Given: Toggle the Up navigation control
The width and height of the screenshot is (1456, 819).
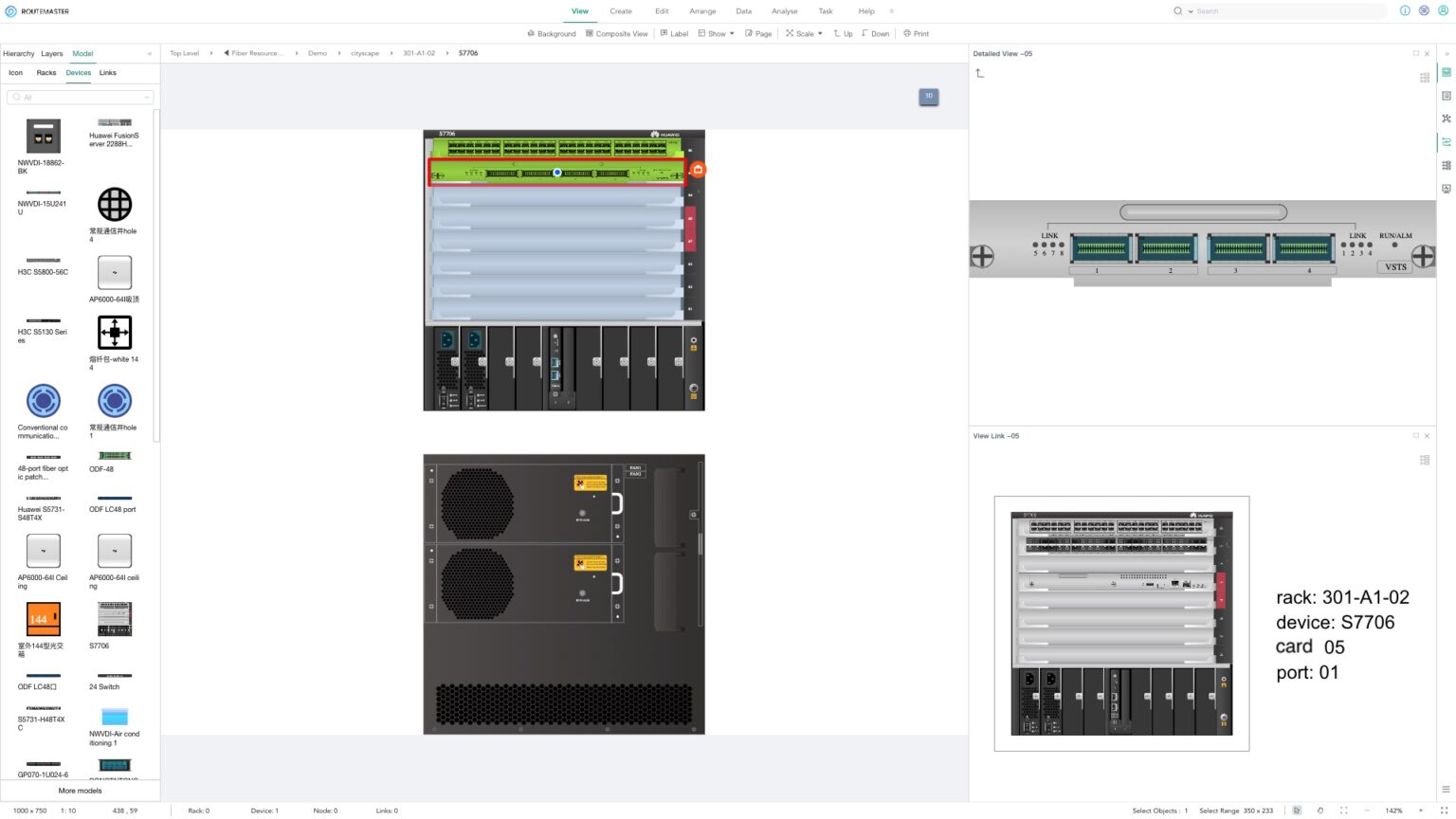Looking at the screenshot, I should click(x=842, y=33).
